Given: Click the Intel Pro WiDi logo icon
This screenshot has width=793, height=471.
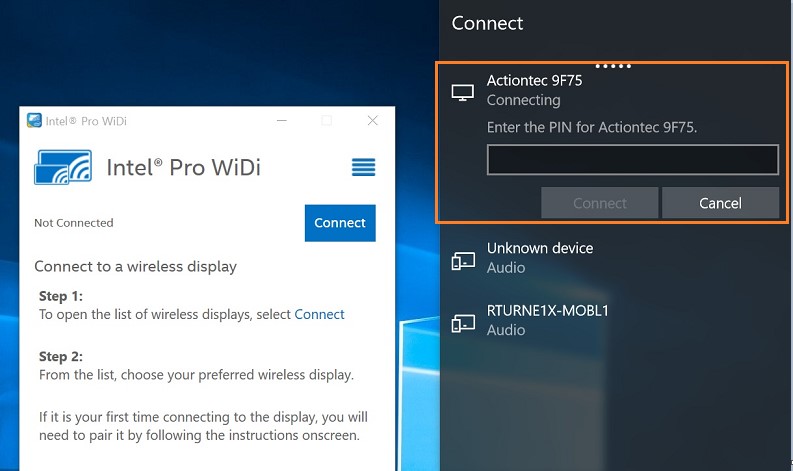Looking at the screenshot, I should [63, 167].
